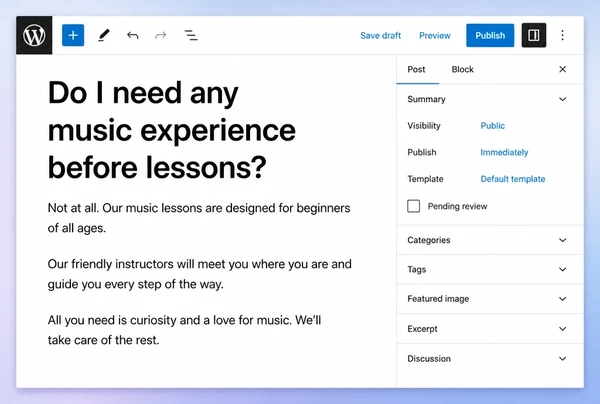Expand the Featured image section
600x404 pixels.
click(490, 299)
